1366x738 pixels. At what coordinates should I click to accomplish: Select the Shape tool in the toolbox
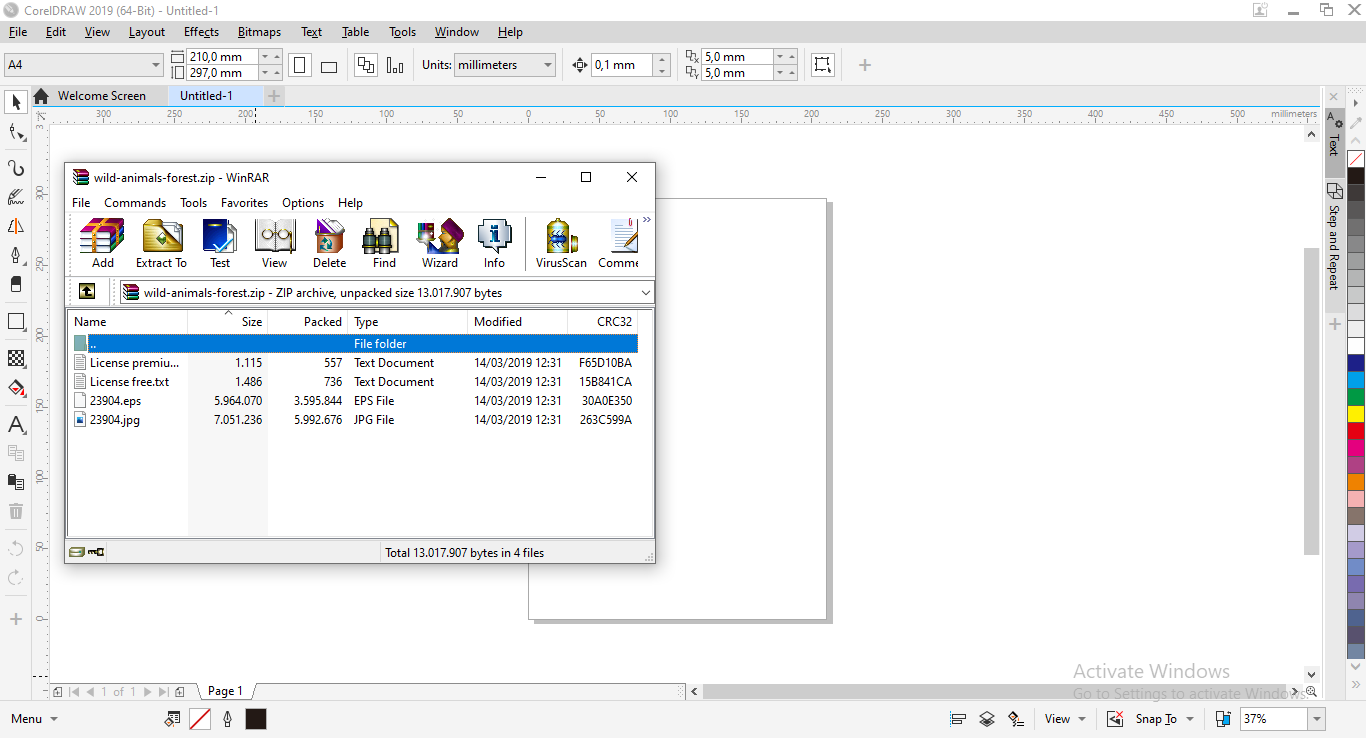coord(16,132)
